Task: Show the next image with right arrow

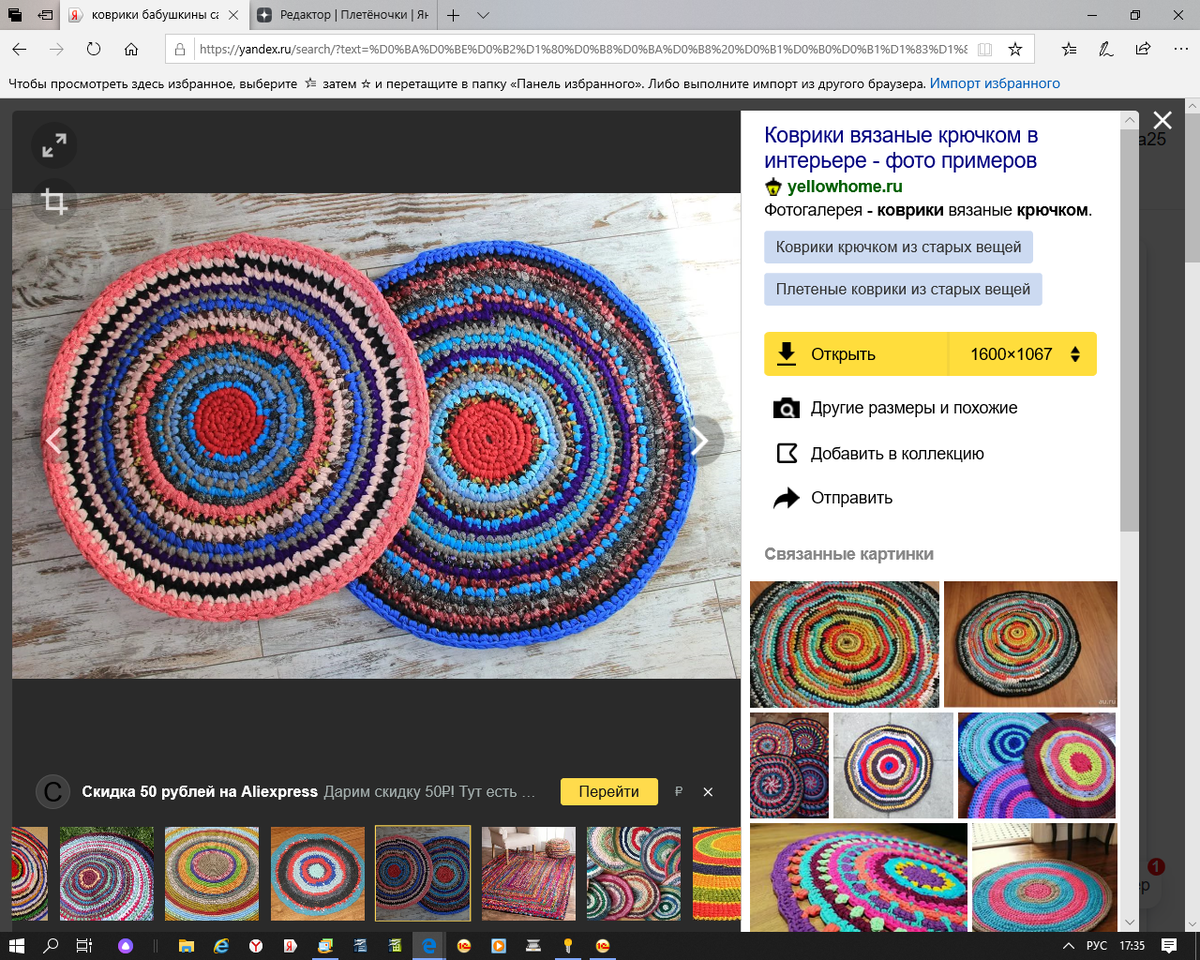Action: tap(700, 440)
